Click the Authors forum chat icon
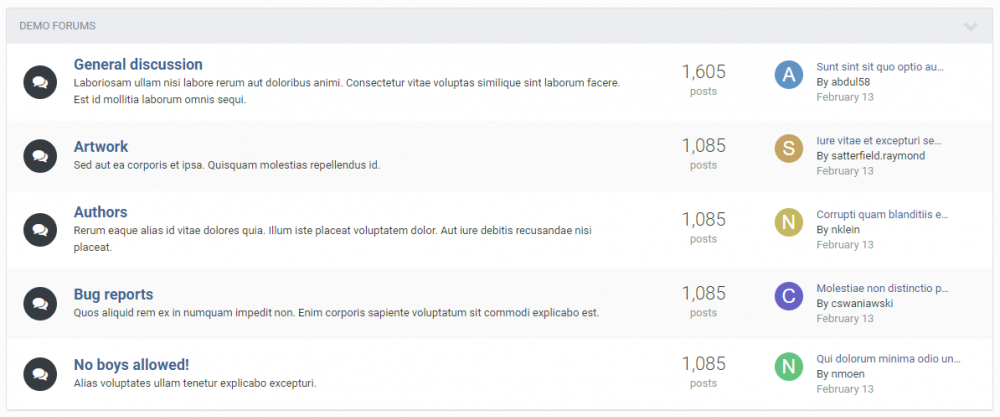The height and width of the screenshot is (417, 1000). click(x=40, y=229)
